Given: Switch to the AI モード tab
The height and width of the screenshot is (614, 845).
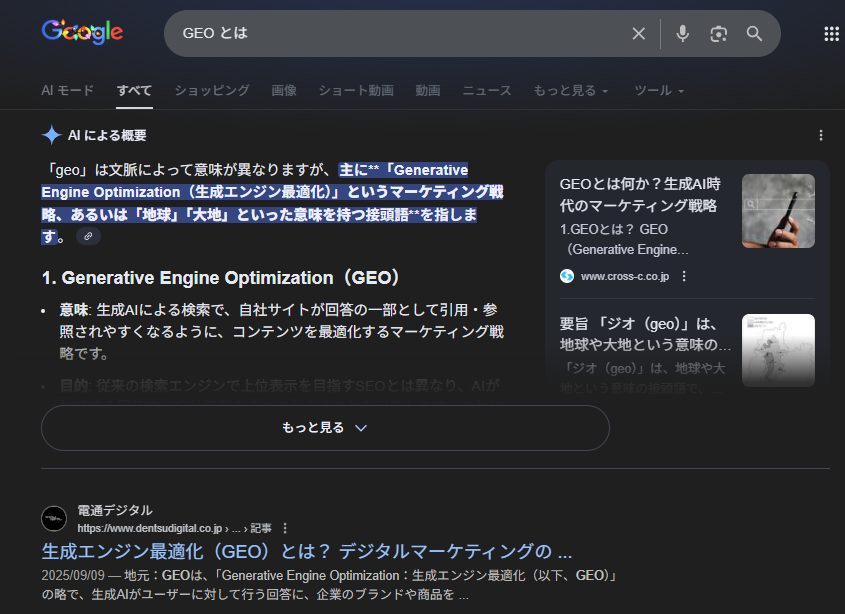Looking at the screenshot, I should point(67,90).
